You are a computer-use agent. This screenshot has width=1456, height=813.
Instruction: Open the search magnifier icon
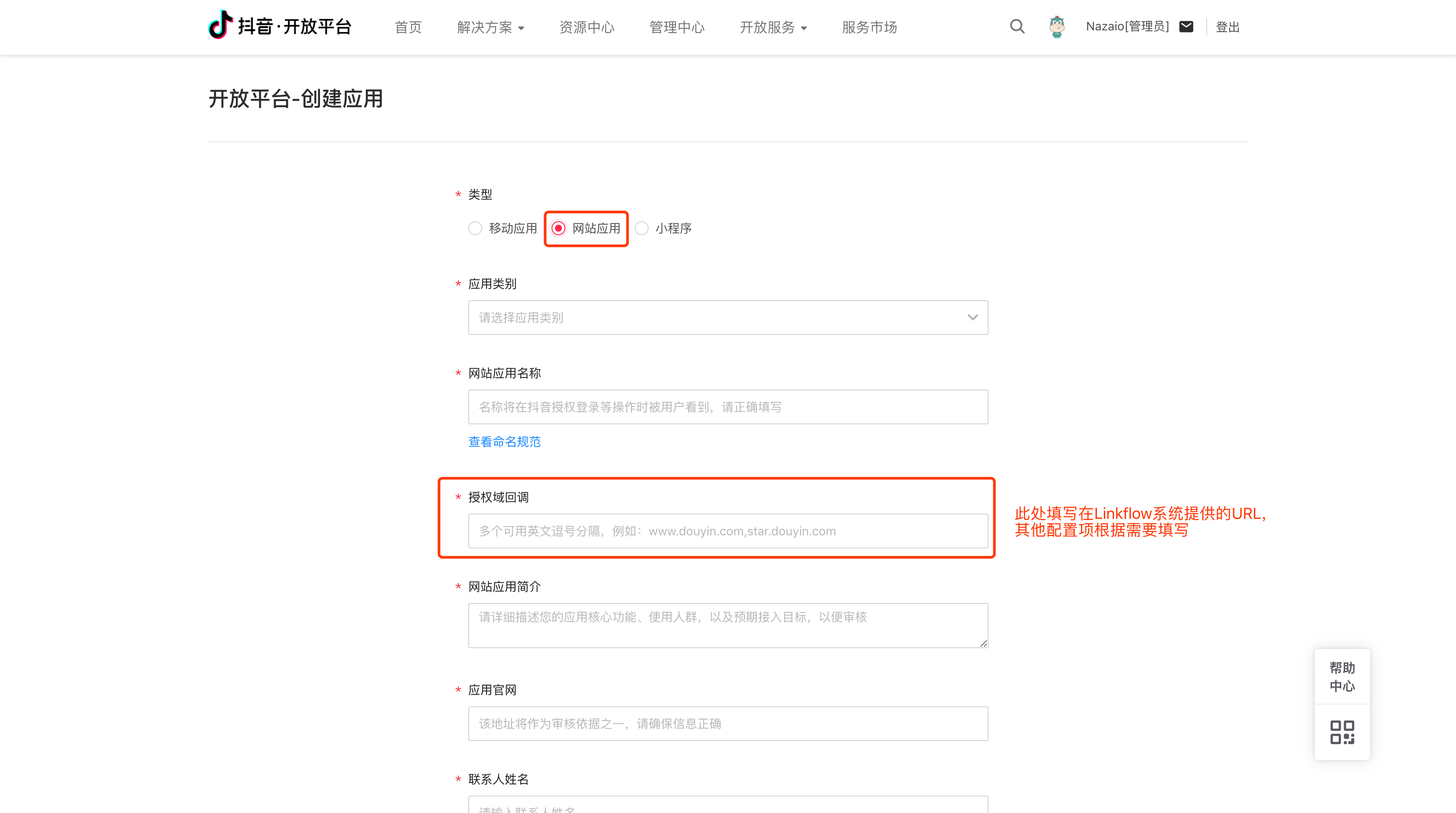coord(1017,26)
